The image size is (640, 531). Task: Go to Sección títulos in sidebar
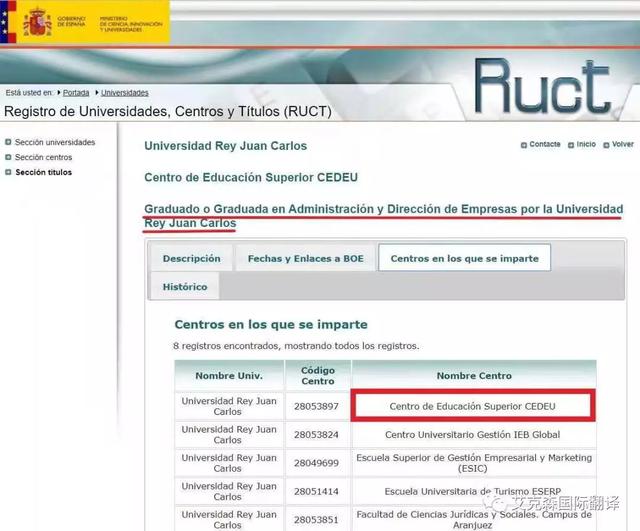43,172
